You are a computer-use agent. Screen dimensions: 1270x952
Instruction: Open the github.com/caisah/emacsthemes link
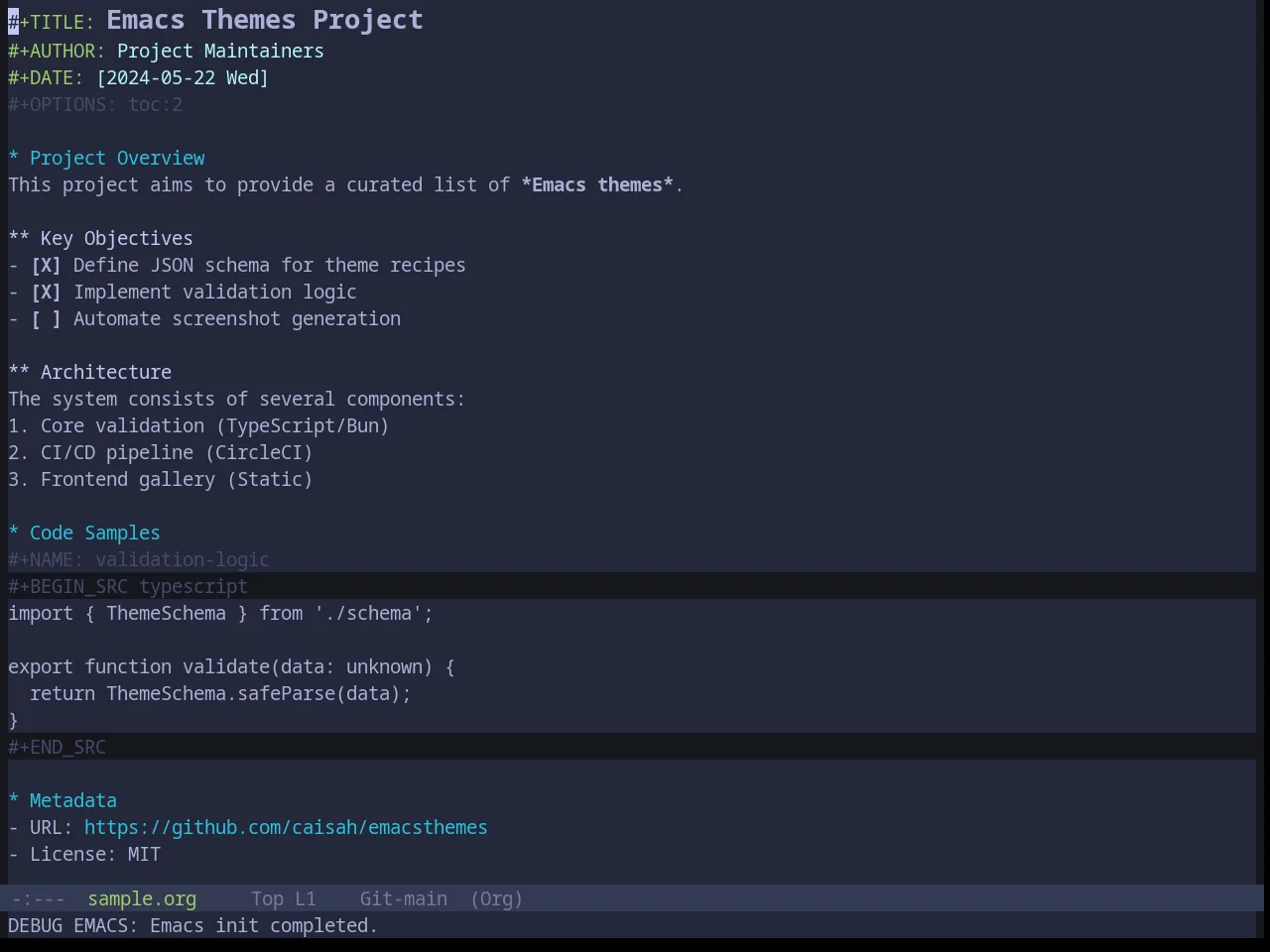[286, 828]
